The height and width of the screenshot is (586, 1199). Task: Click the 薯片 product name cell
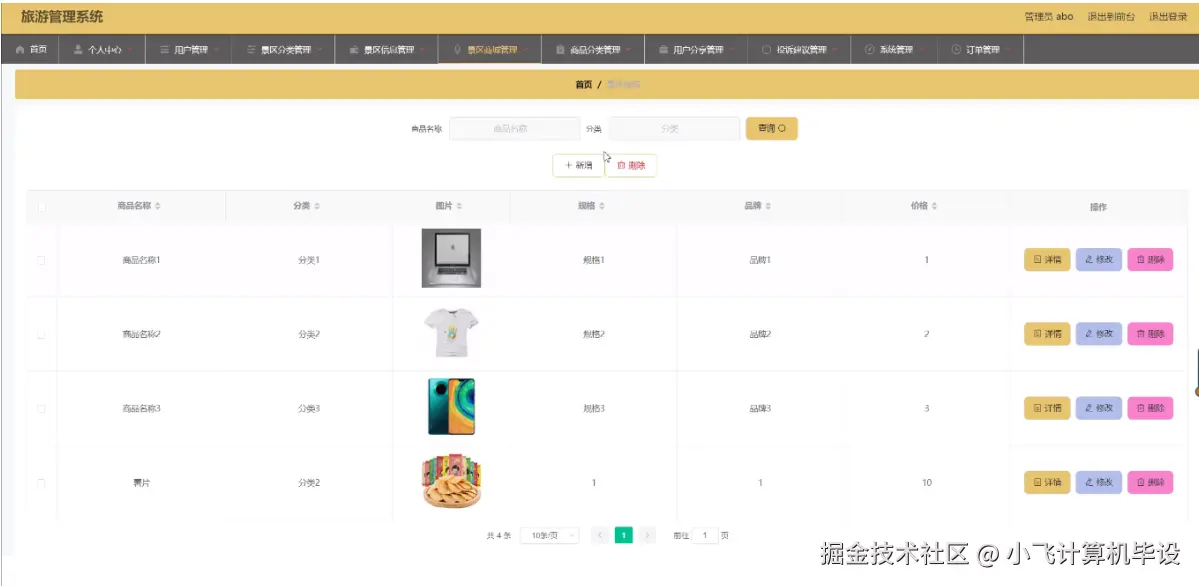click(141, 483)
